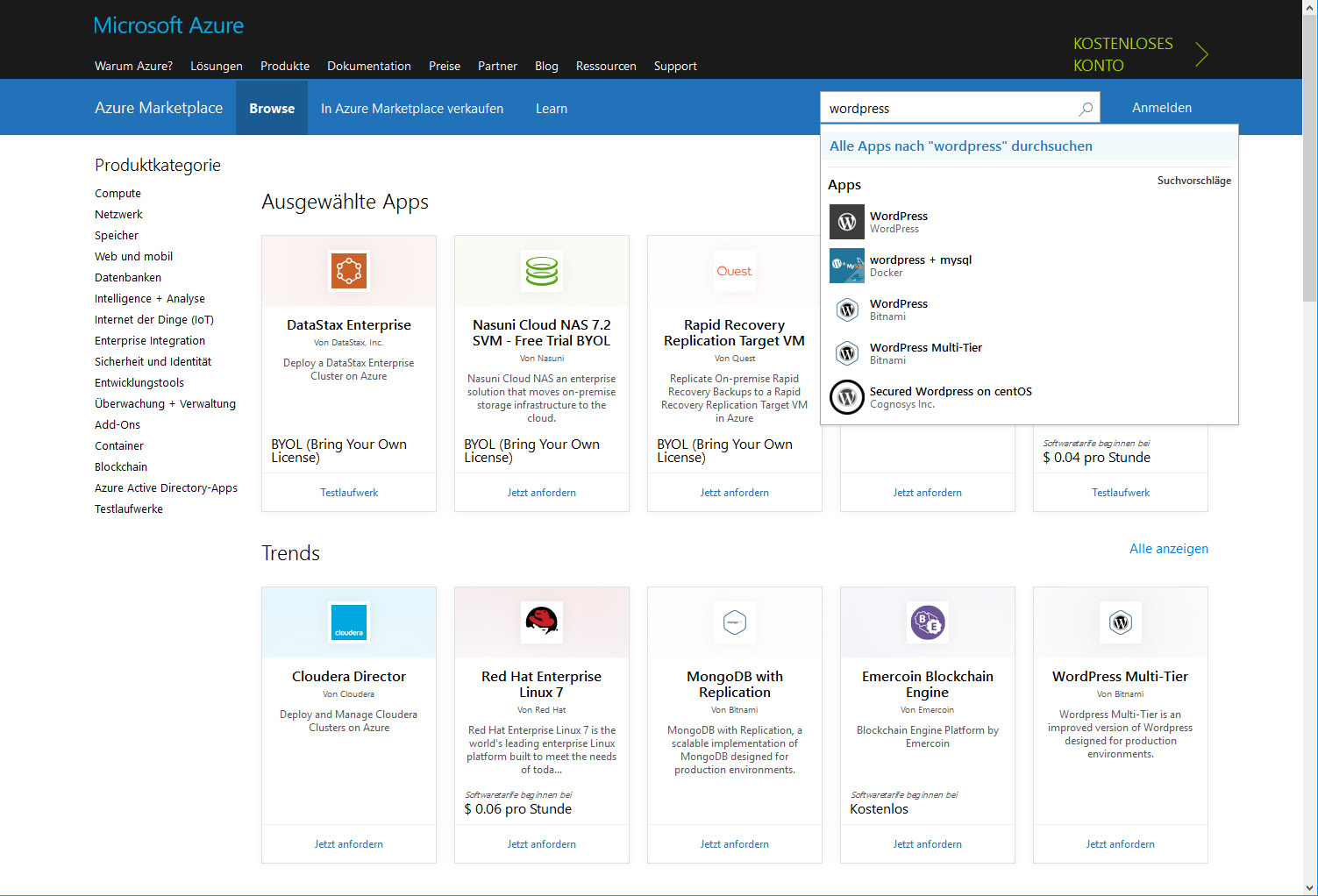Select the Container category
Viewport: 1318px width, 896px height.
coord(119,446)
